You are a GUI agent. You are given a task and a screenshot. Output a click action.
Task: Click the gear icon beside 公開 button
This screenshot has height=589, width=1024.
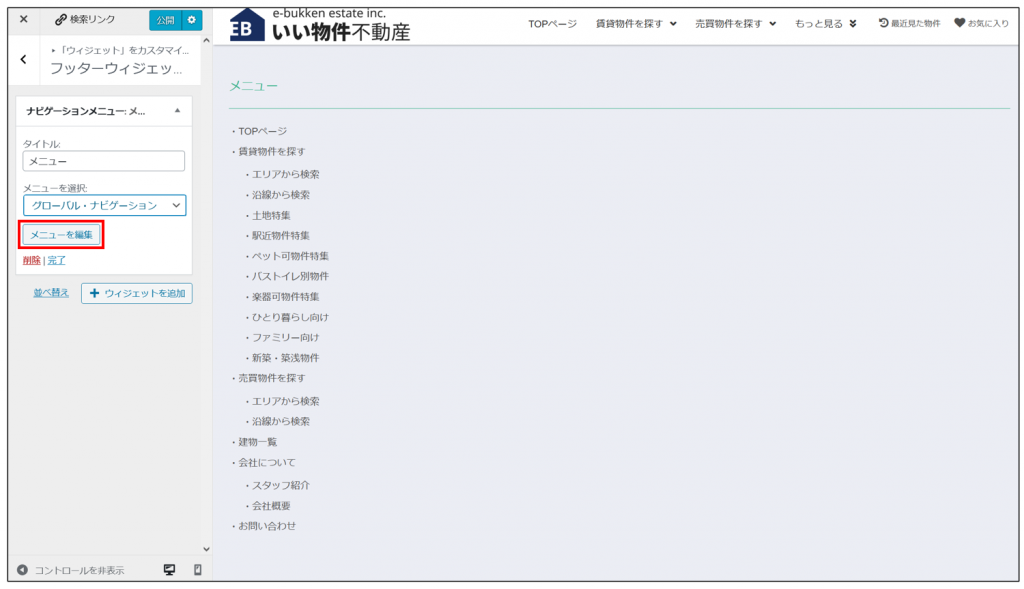(193, 19)
